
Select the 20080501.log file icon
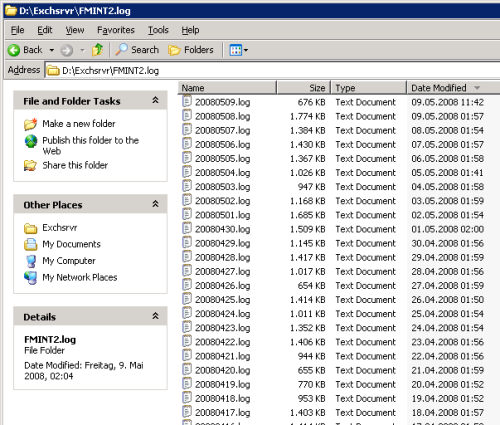click(x=187, y=214)
